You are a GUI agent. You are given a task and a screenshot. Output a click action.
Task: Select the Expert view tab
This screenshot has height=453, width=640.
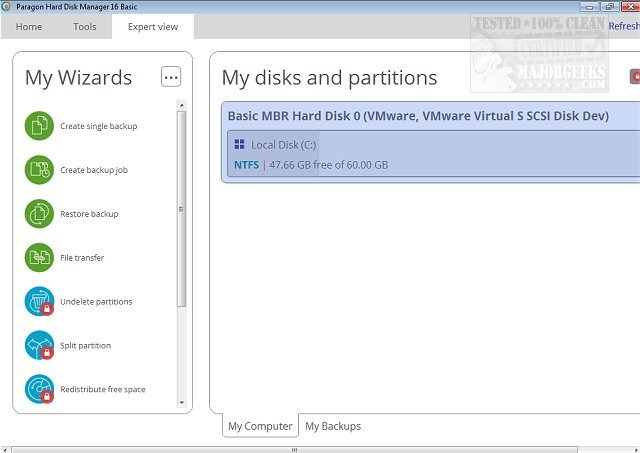pyautogui.click(x=153, y=27)
